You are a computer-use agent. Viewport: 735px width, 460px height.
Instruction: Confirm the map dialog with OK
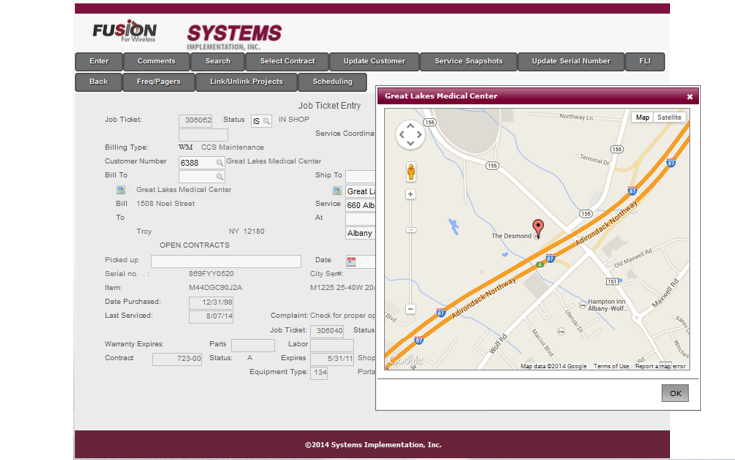tap(675, 393)
